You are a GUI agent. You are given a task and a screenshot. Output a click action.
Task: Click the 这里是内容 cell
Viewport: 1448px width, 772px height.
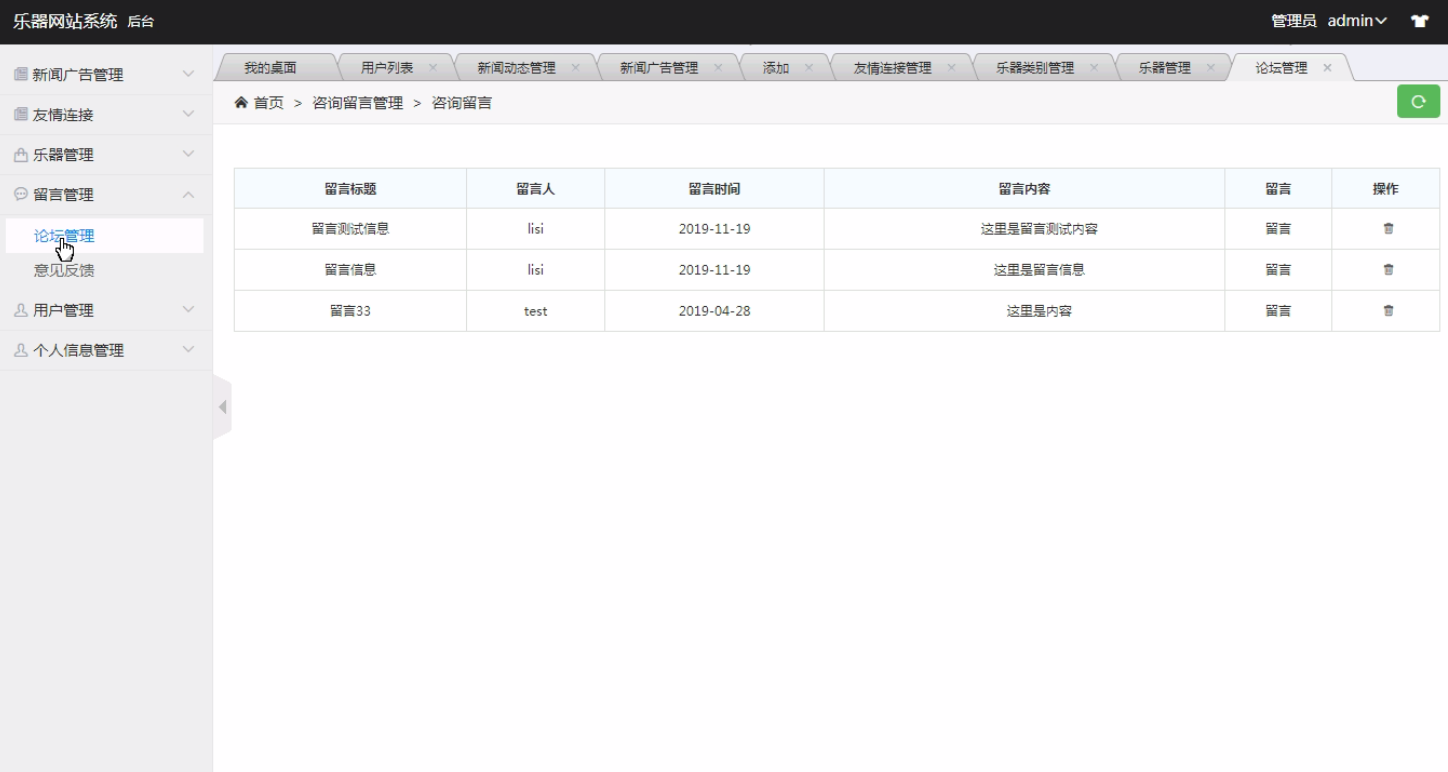coord(1024,311)
